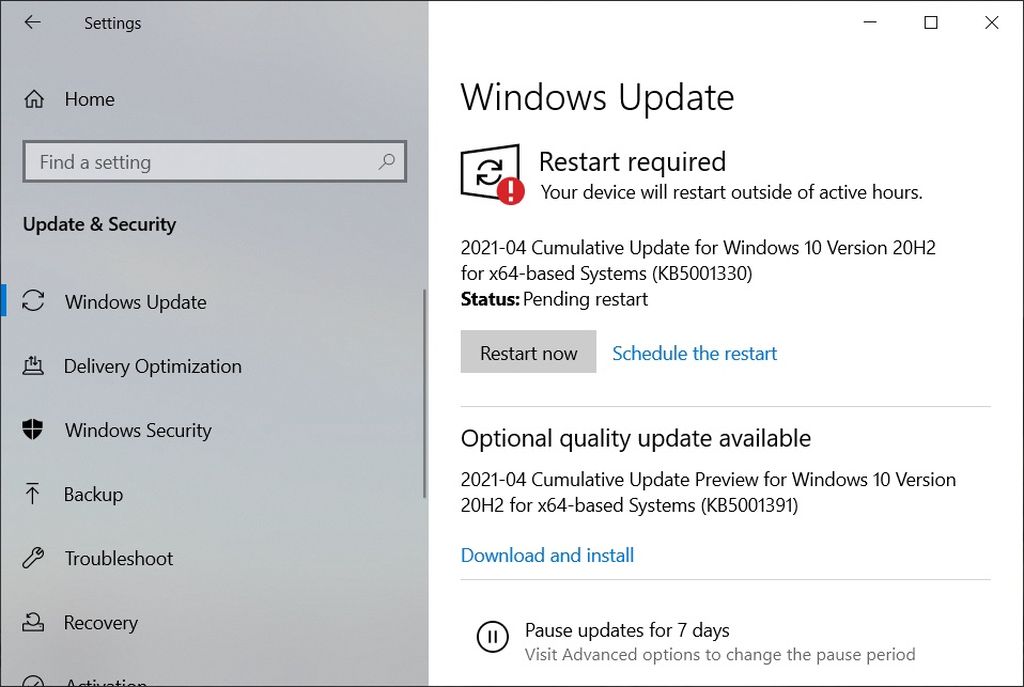Click Optional quality update available heading
This screenshot has width=1024, height=687.
click(635, 438)
